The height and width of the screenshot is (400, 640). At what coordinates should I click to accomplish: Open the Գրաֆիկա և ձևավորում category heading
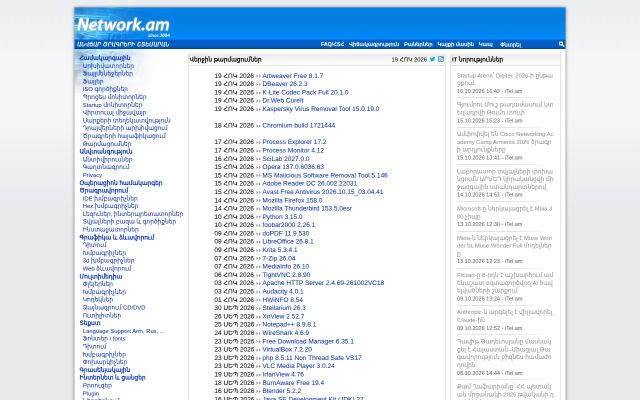(117, 237)
